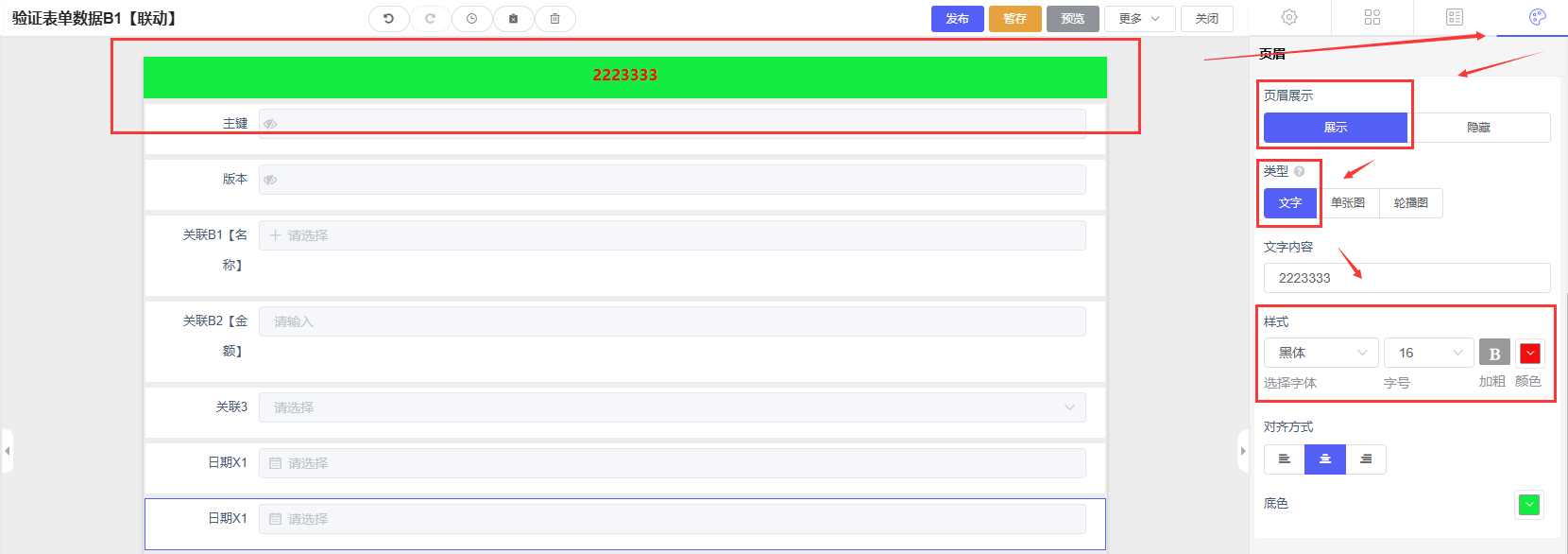Screen dimensions: 1568x554
Task: Open the font size 16 dropdown
Action: tap(1428, 353)
